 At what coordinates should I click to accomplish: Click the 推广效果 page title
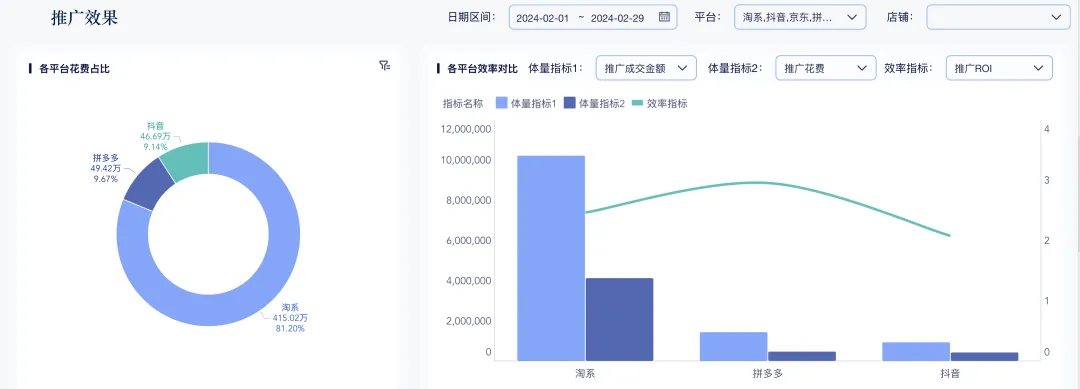click(x=85, y=18)
